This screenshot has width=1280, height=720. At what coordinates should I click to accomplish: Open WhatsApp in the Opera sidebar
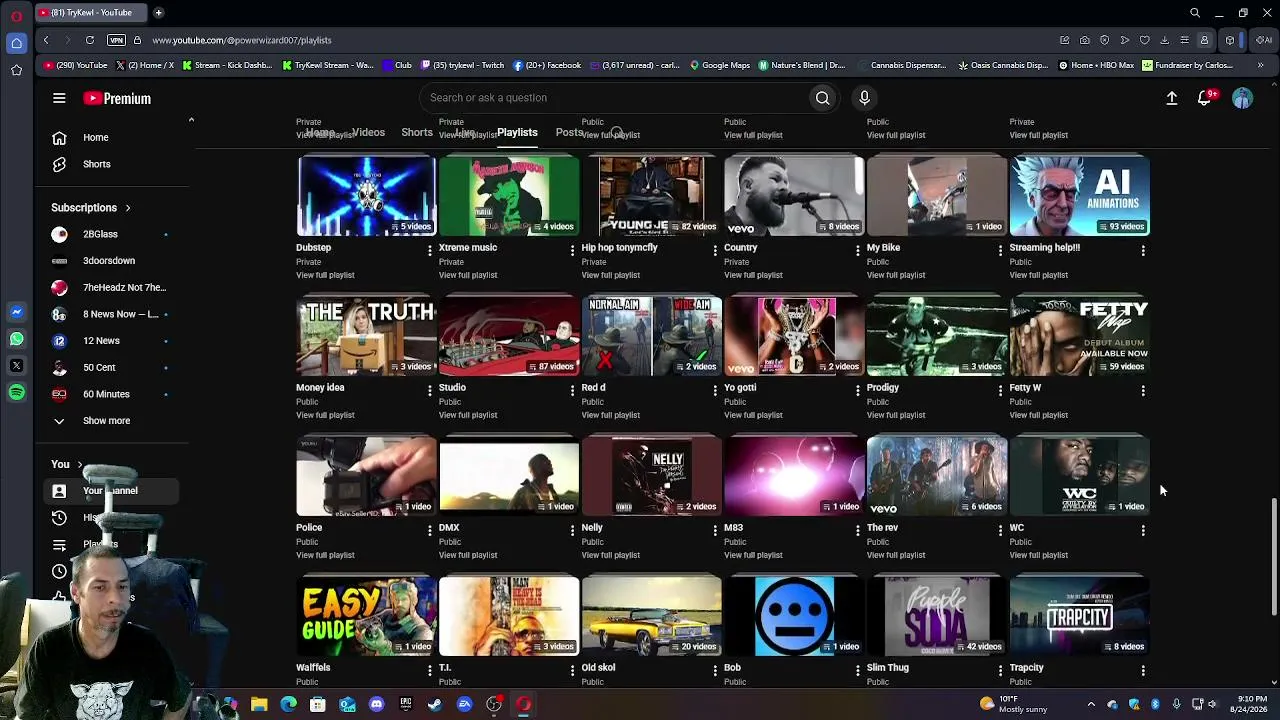tap(17, 340)
